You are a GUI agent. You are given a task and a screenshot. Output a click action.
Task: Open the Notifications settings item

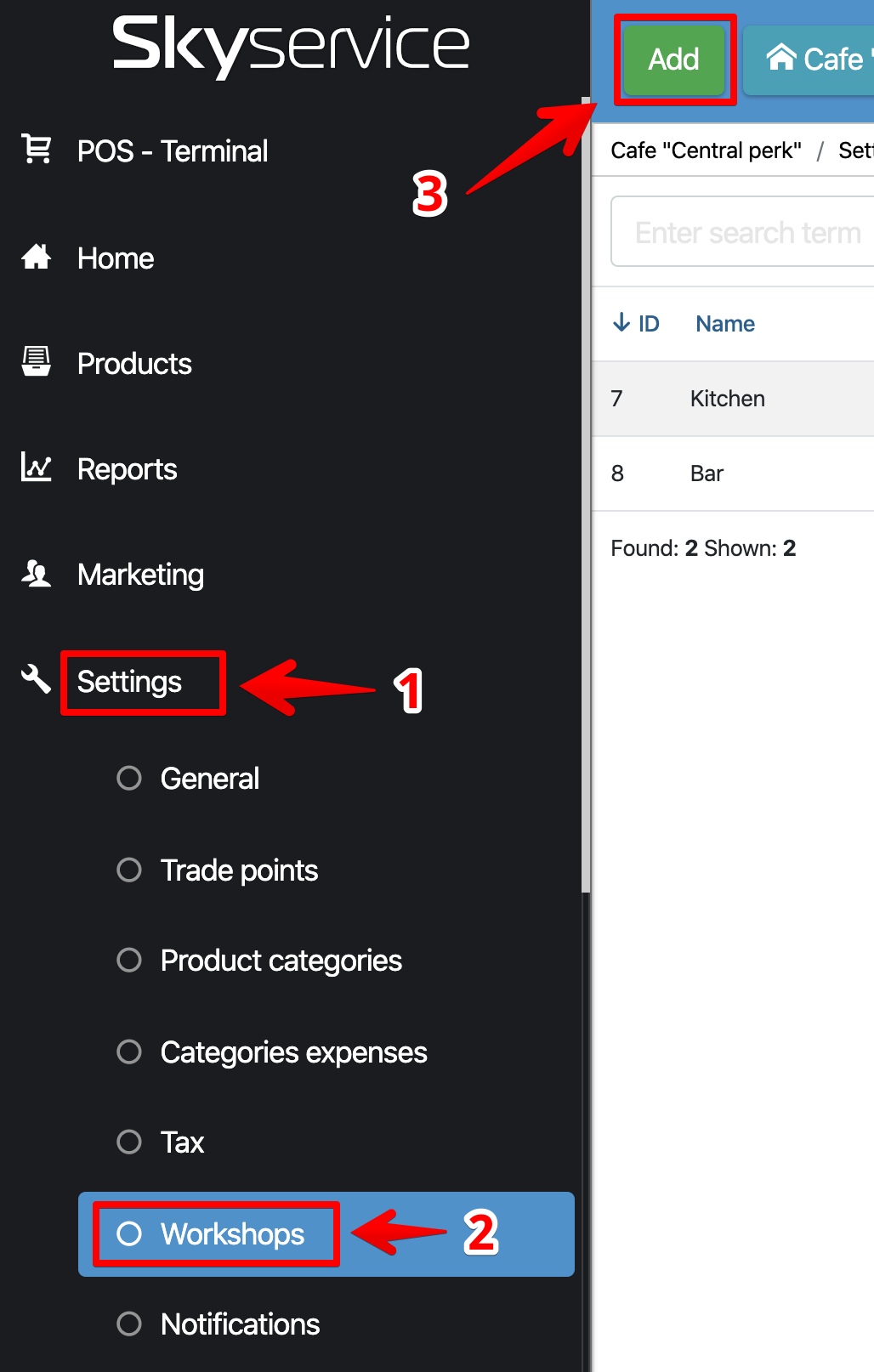(240, 1324)
